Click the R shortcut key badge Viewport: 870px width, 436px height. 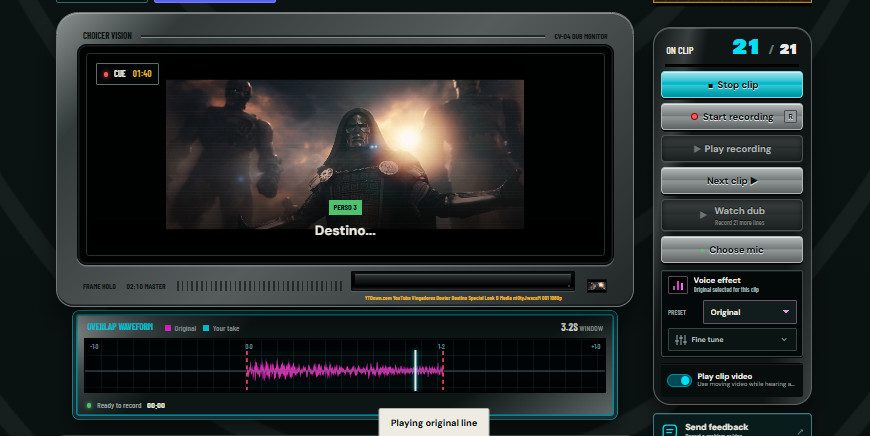coord(790,116)
